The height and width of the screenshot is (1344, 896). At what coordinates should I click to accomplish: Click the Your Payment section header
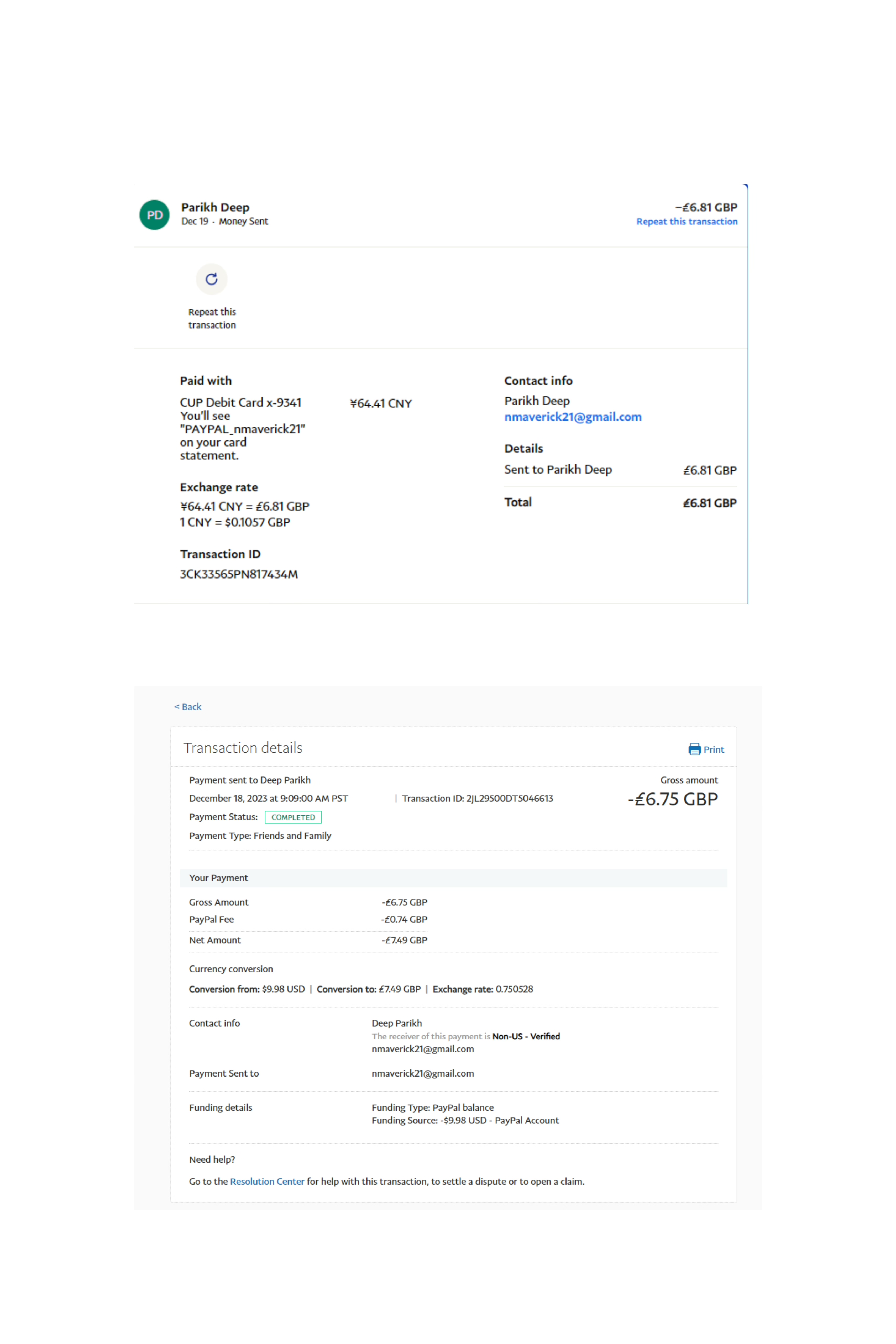click(x=219, y=878)
